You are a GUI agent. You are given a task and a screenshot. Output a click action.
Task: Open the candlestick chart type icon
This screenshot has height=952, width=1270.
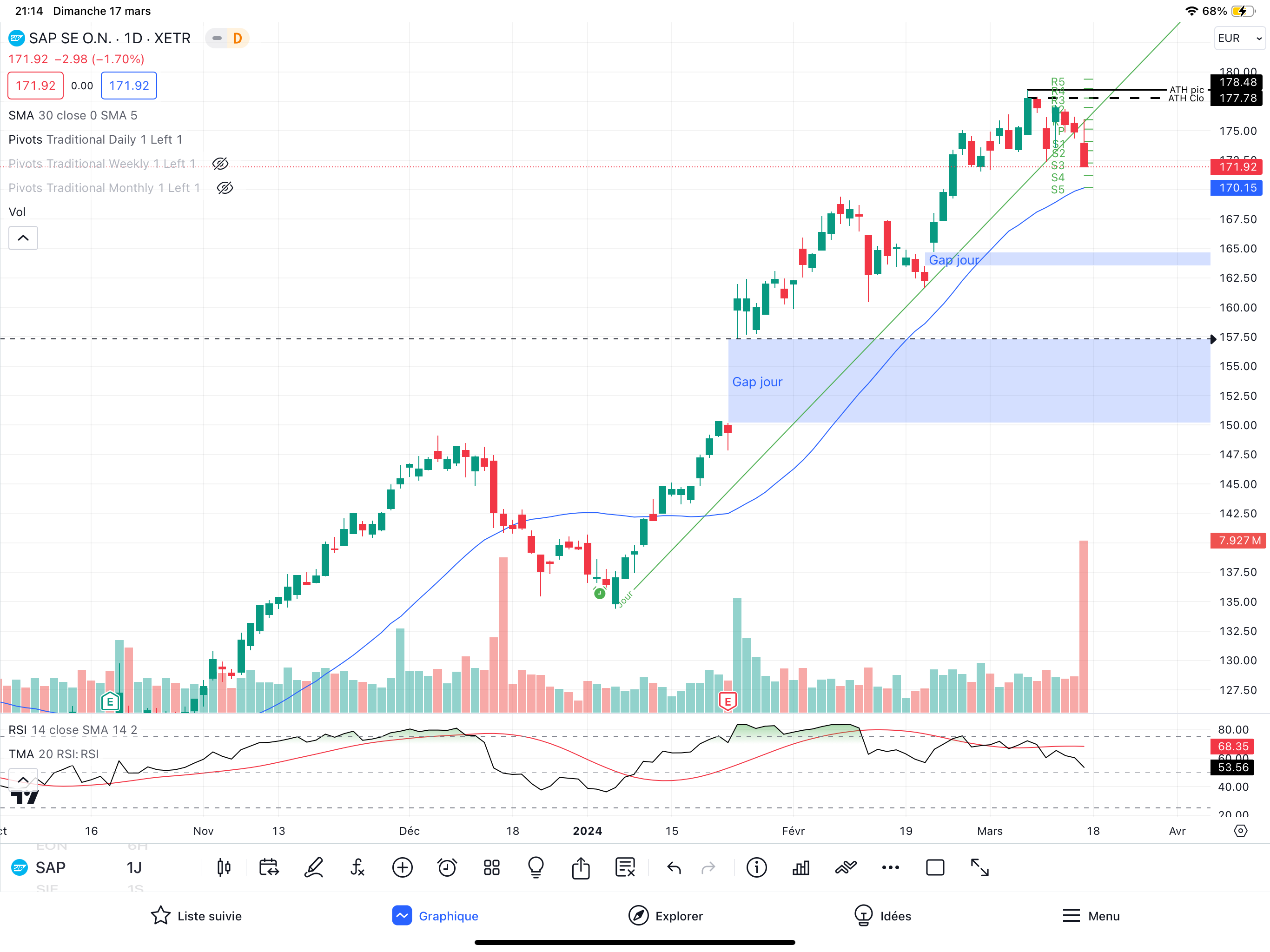click(224, 867)
